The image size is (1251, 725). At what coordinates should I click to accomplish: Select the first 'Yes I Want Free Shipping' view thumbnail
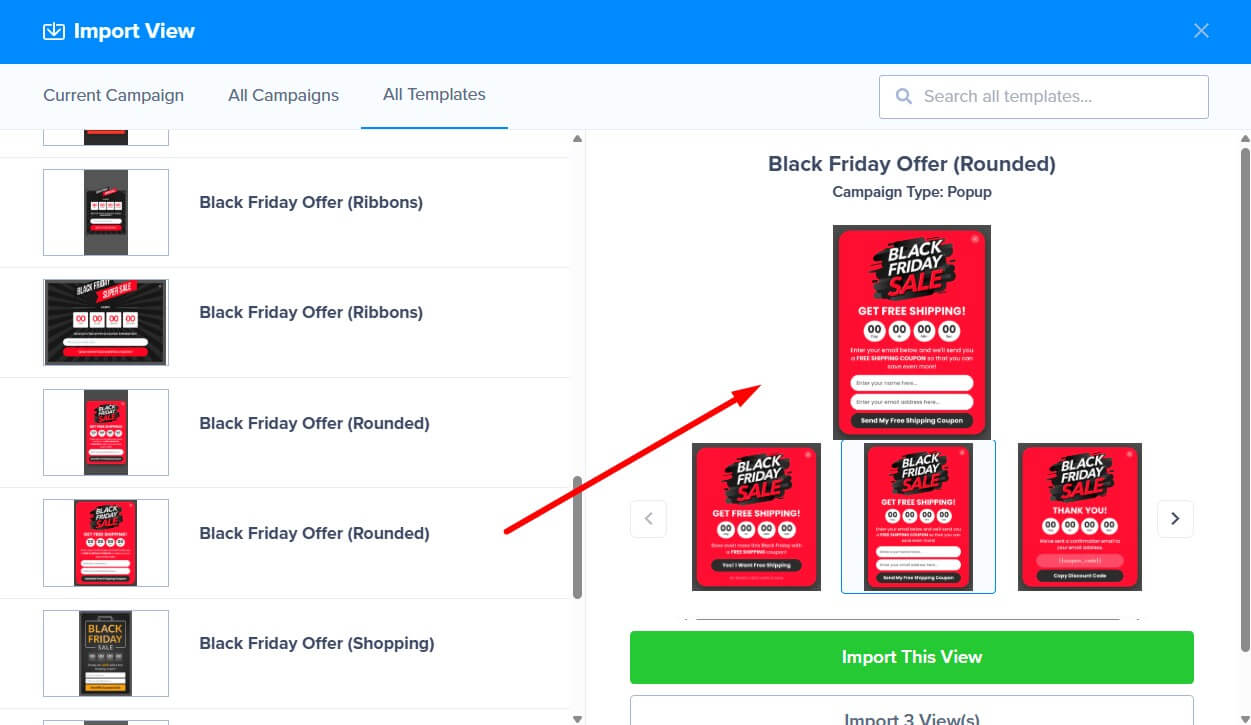(x=756, y=517)
